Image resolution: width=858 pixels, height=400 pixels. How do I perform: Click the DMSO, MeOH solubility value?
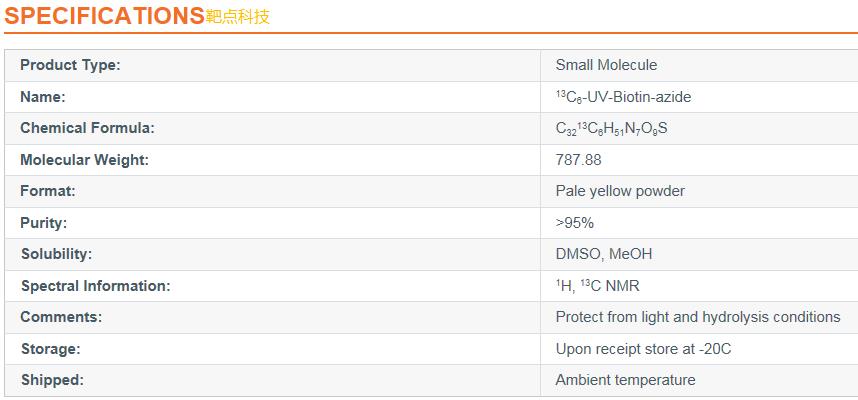(604, 254)
